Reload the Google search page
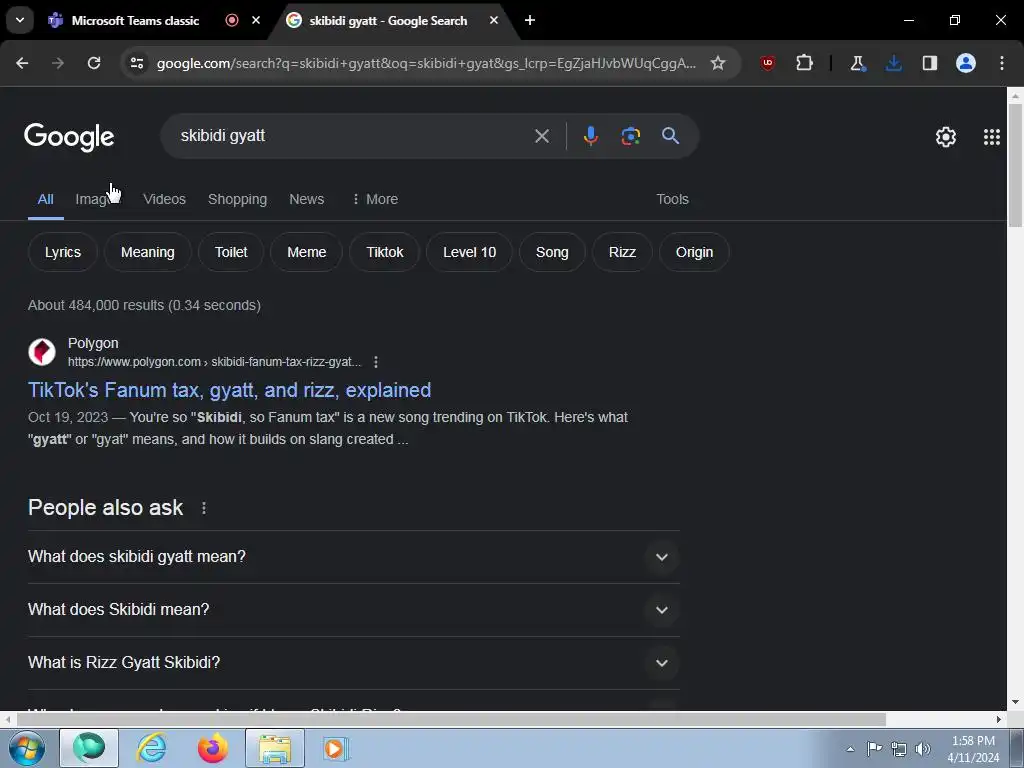The width and height of the screenshot is (1024, 768). (x=94, y=63)
